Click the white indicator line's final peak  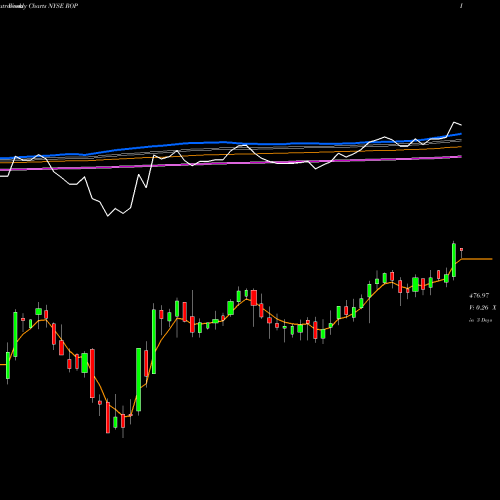point(454,123)
